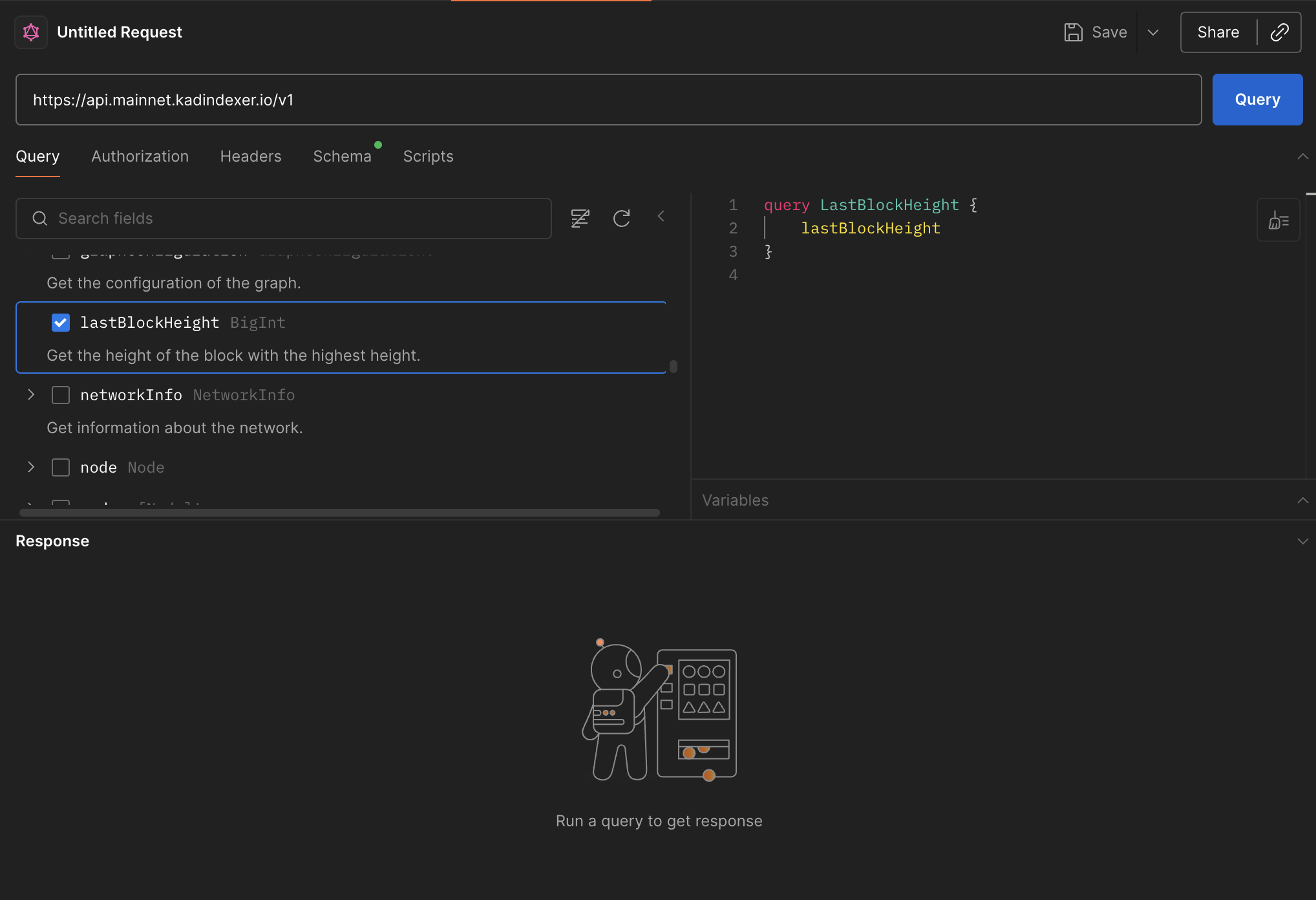Image resolution: width=1316 pixels, height=900 pixels.
Task: Copy the share link via the chain icon
Action: pyautogui.click(x=1279, y=32)
